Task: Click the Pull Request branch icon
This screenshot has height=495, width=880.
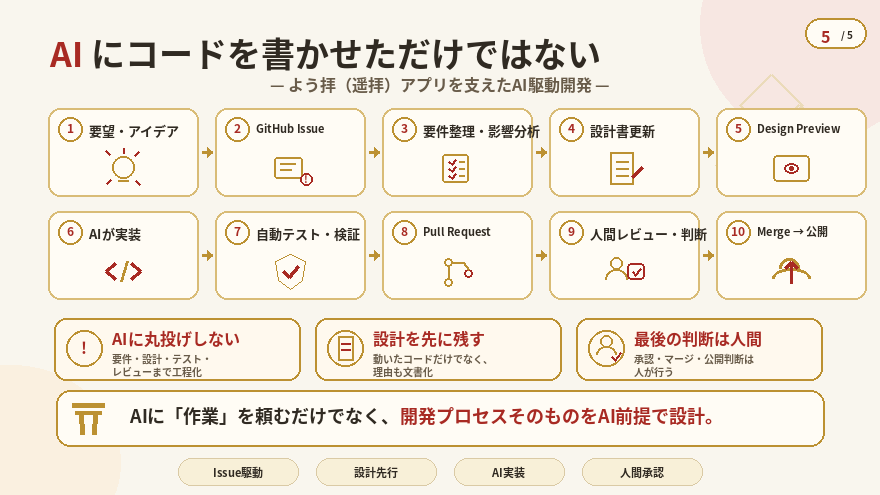Action: click(x=458, y=272)
